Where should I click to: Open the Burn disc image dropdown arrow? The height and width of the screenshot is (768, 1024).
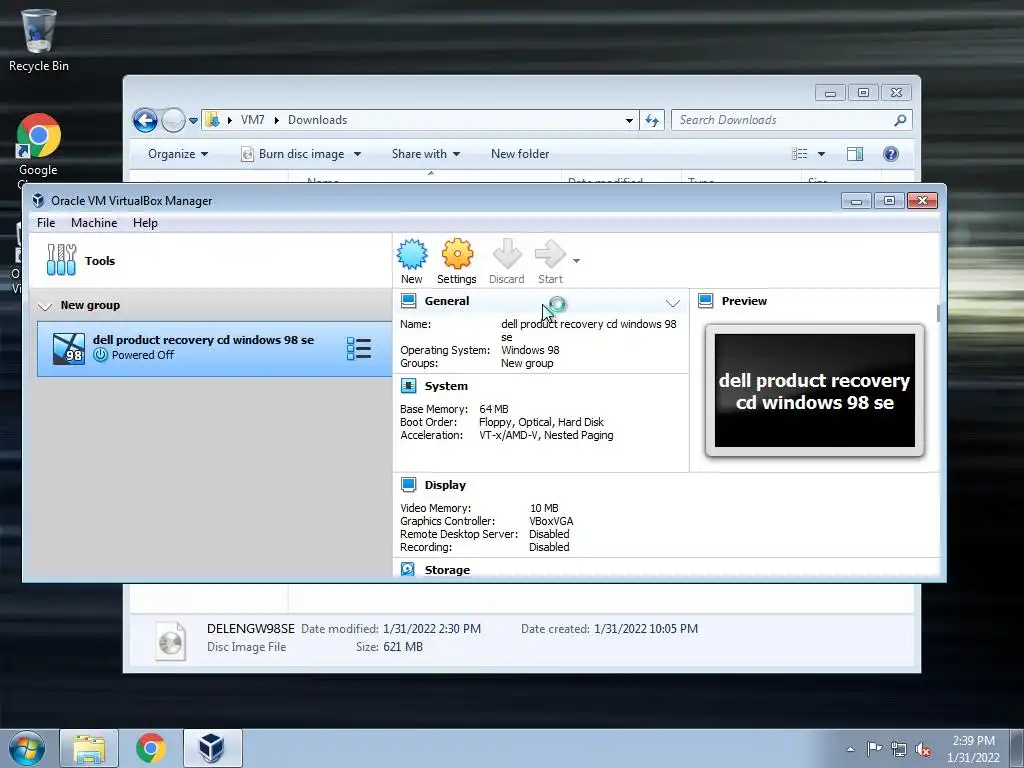[x=357, y=154]
